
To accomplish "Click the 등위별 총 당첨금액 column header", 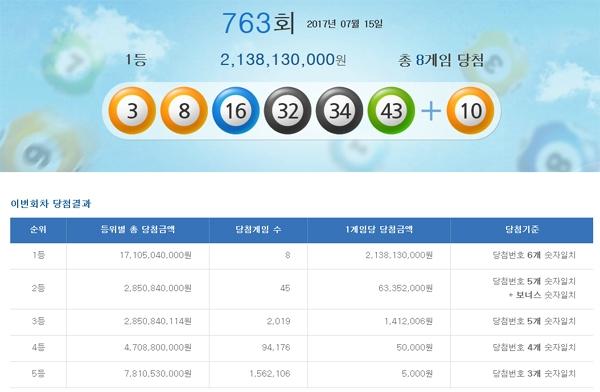I will [138, 230].
